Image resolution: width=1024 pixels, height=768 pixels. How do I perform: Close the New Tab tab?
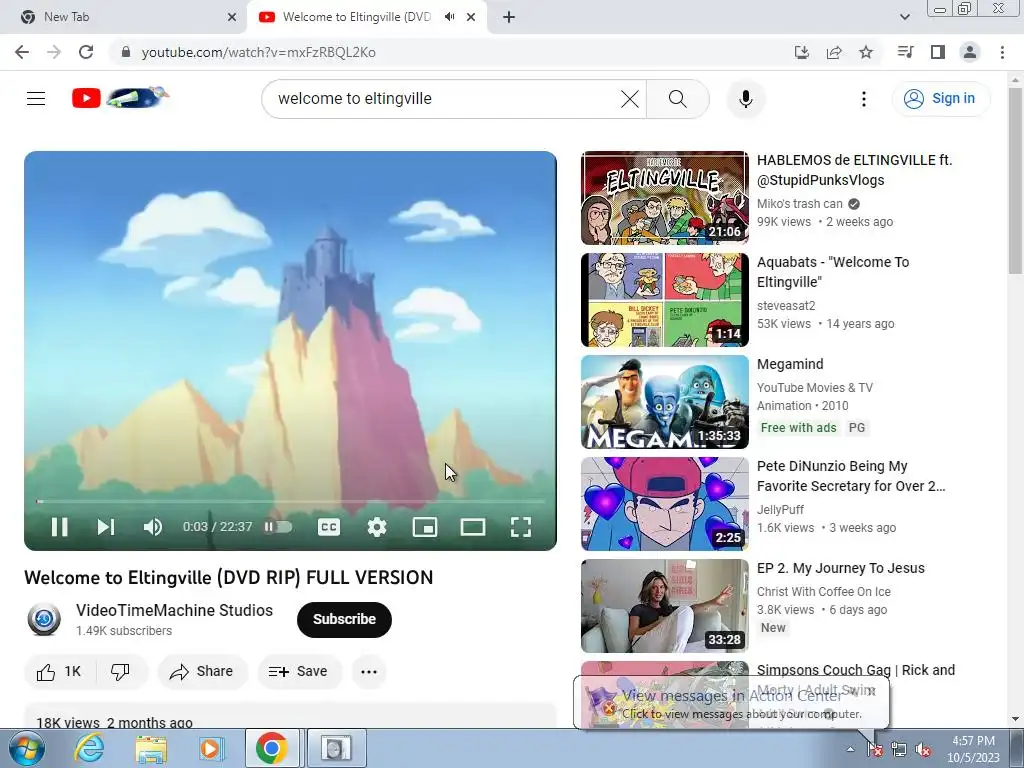pos(232,17)
